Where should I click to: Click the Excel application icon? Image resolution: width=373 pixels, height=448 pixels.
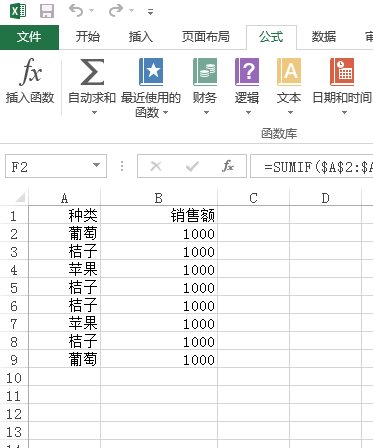click(18, 11)
